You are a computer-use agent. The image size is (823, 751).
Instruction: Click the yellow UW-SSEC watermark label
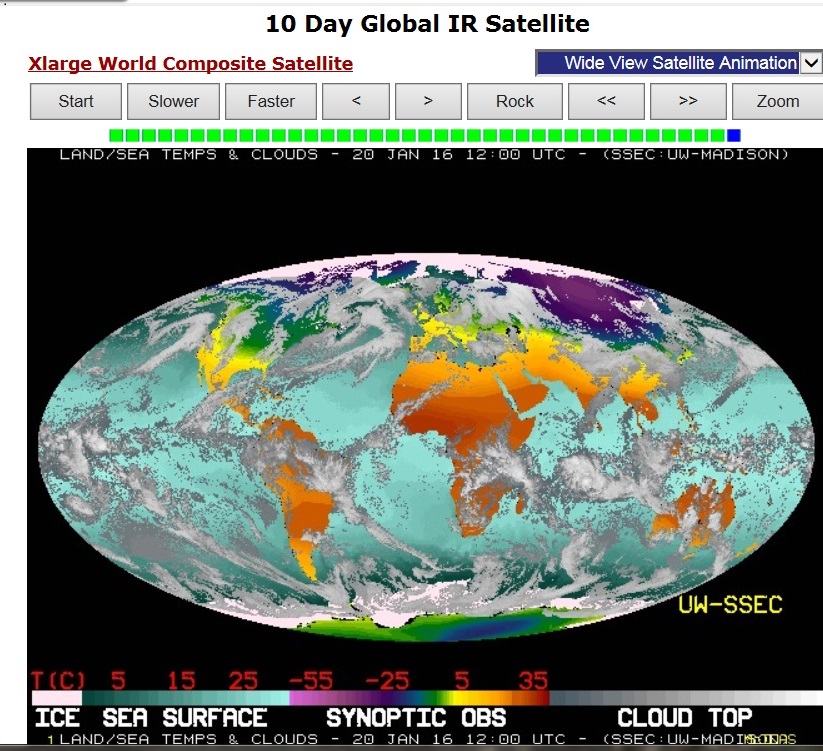[730, 604]
